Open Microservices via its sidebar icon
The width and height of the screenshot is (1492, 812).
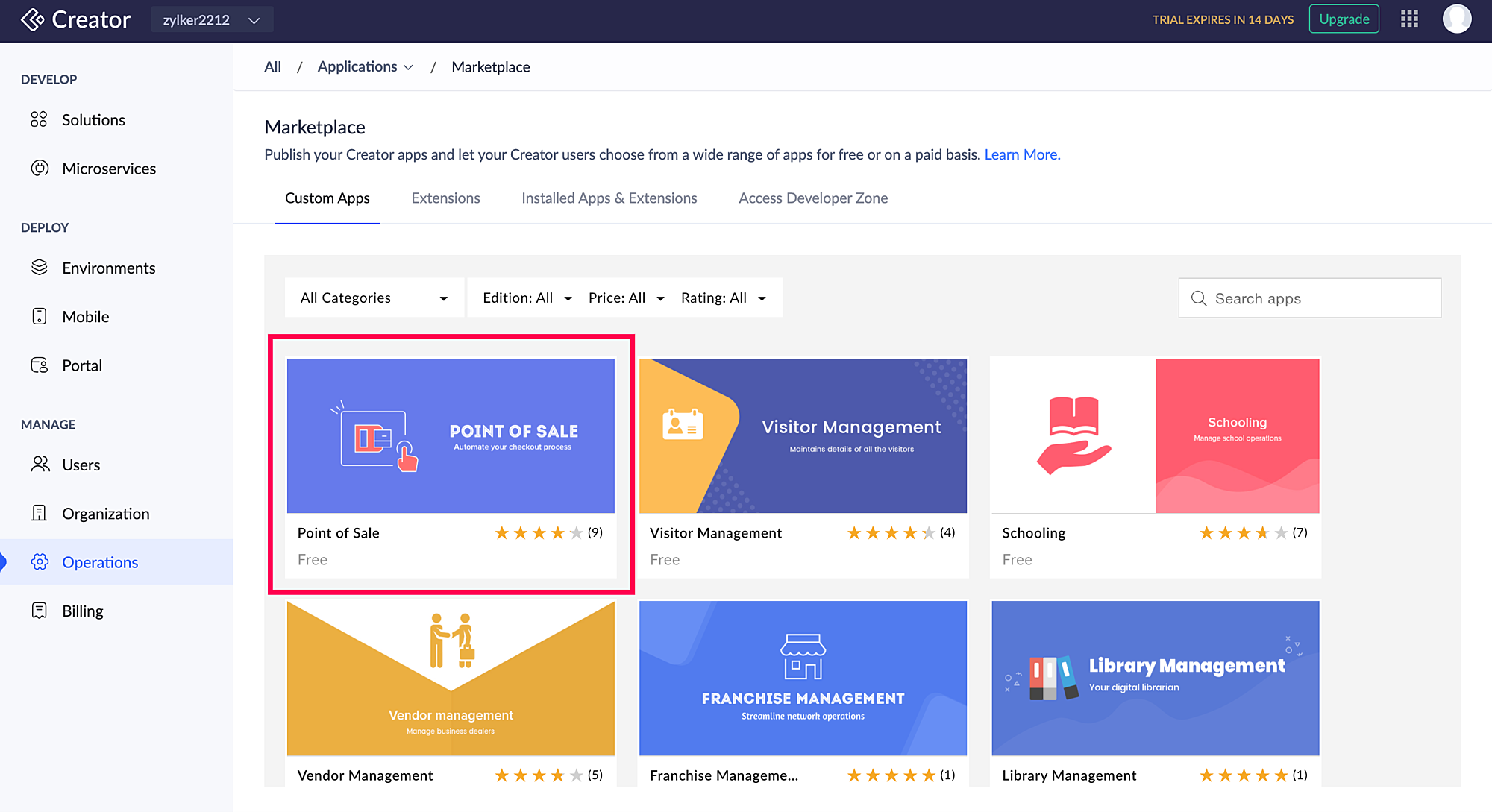(40, 169)
